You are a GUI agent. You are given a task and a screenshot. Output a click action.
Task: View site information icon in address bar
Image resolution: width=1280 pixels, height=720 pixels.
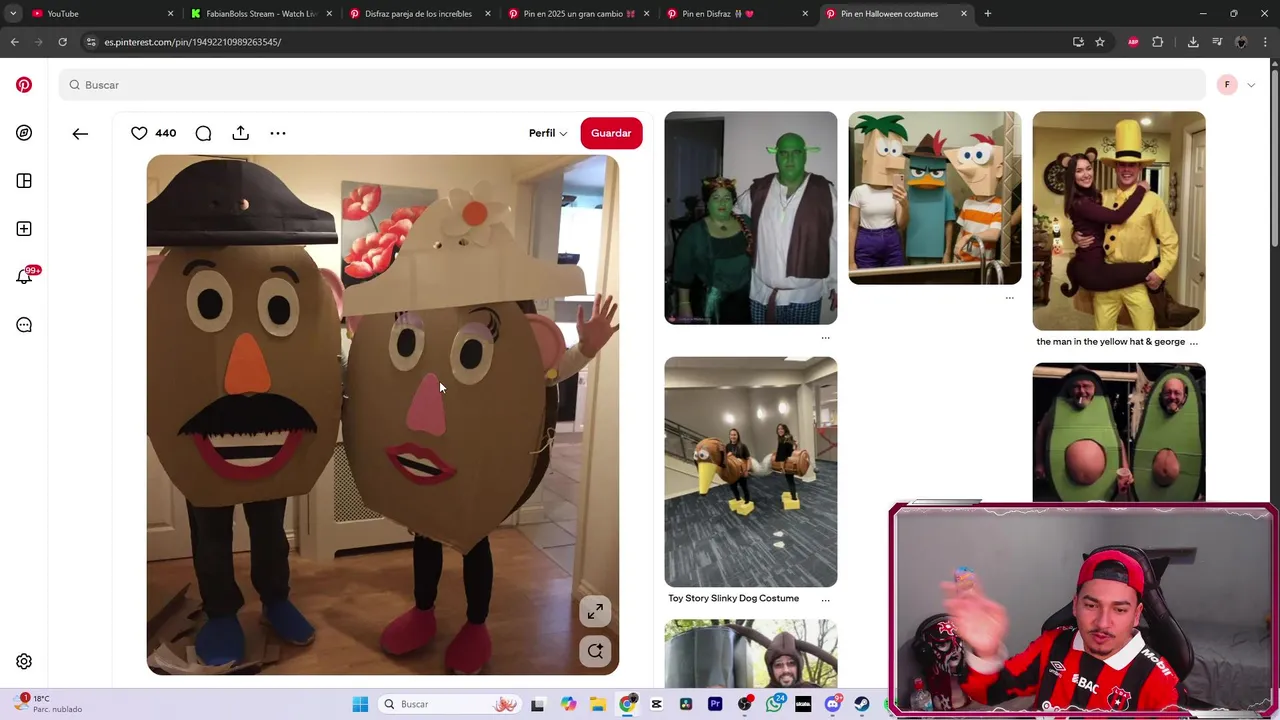(91, 42)
